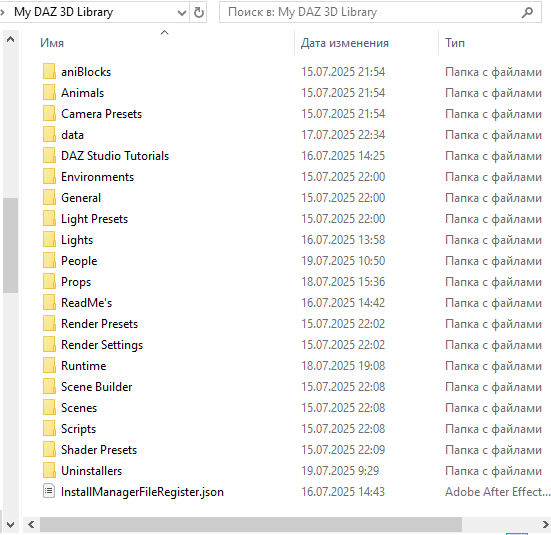This screenshot has height=535, width=551.
Task: Click the Animals folder icon
Action: [49, 92]
